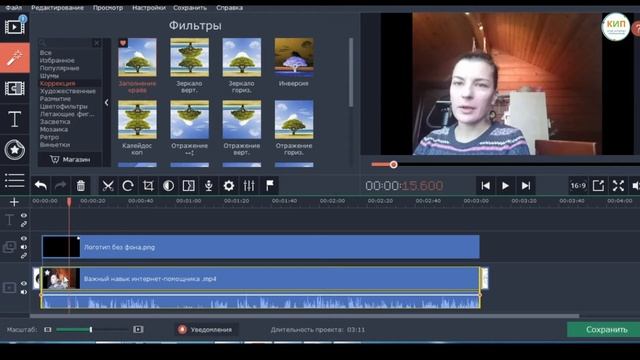Select the Filters magic wand tab

click(15, 58)
